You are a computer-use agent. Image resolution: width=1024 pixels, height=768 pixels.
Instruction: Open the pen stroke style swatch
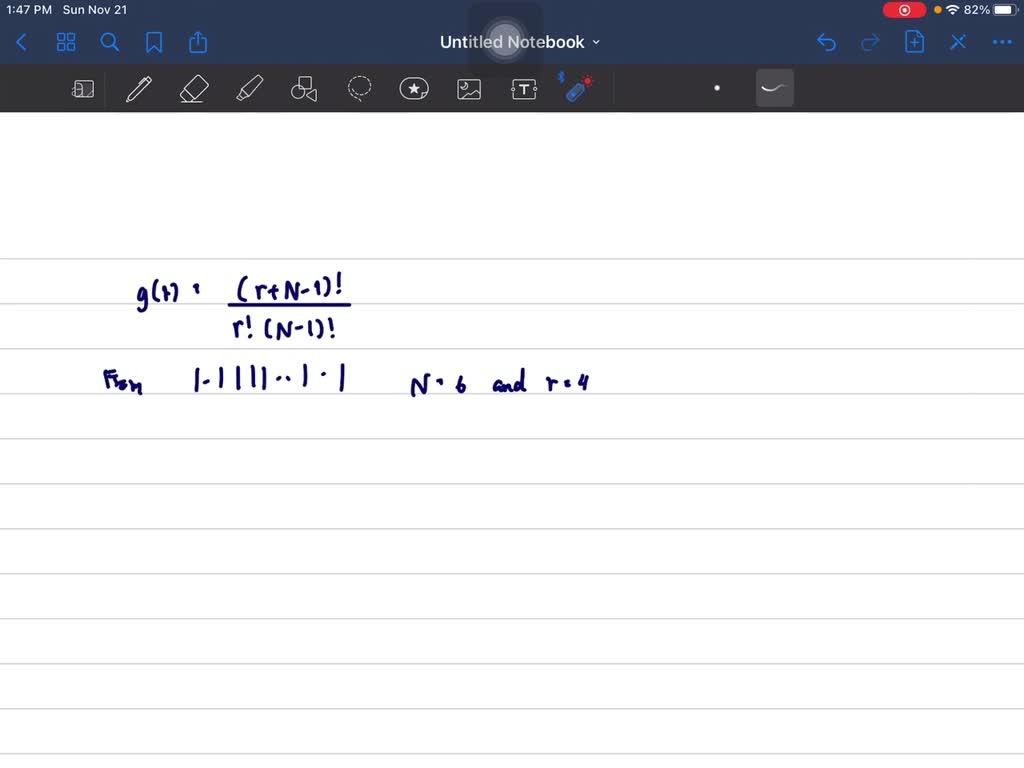pos(775,88)
